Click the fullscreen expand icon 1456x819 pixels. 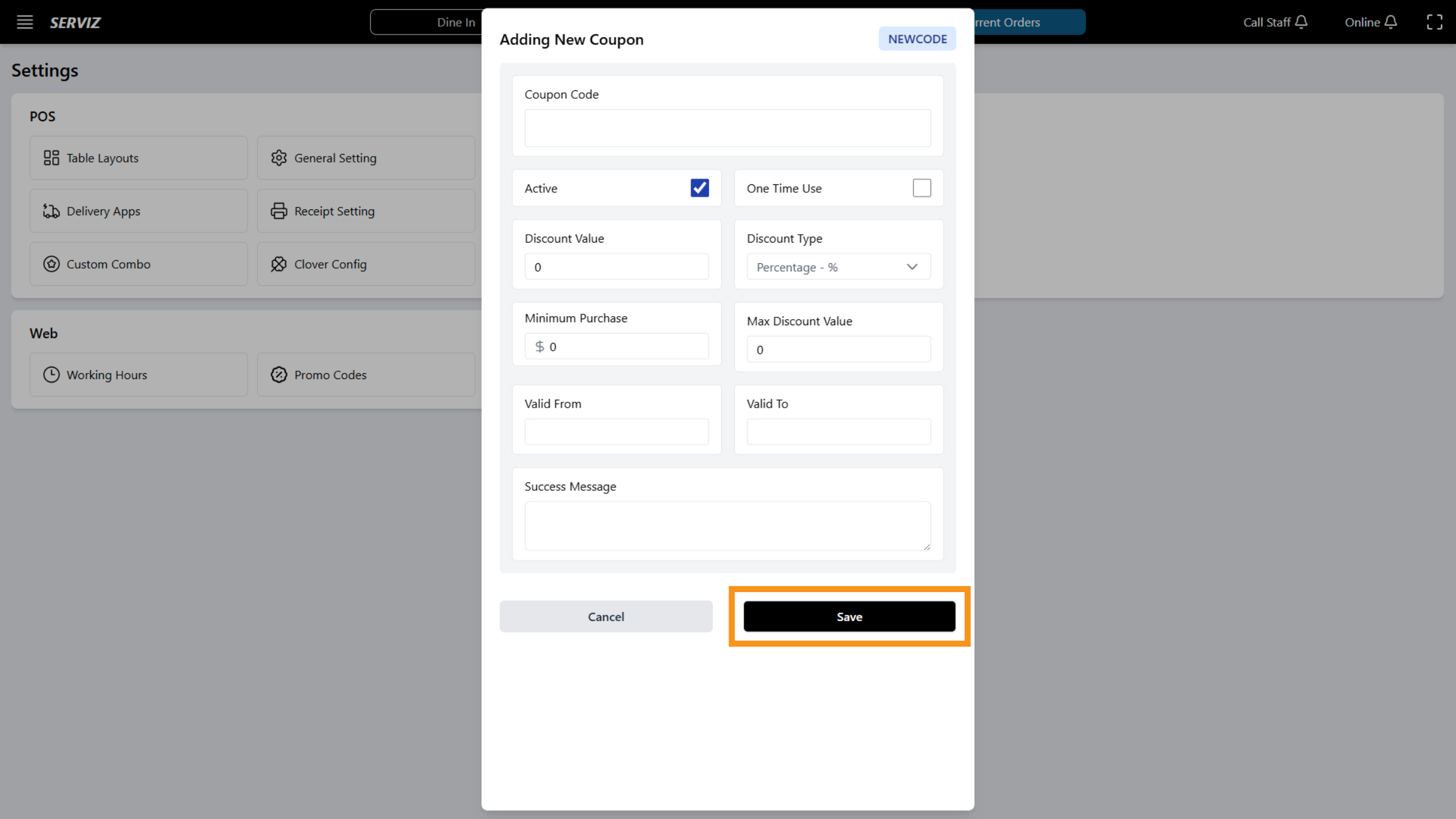(1434, 22)
